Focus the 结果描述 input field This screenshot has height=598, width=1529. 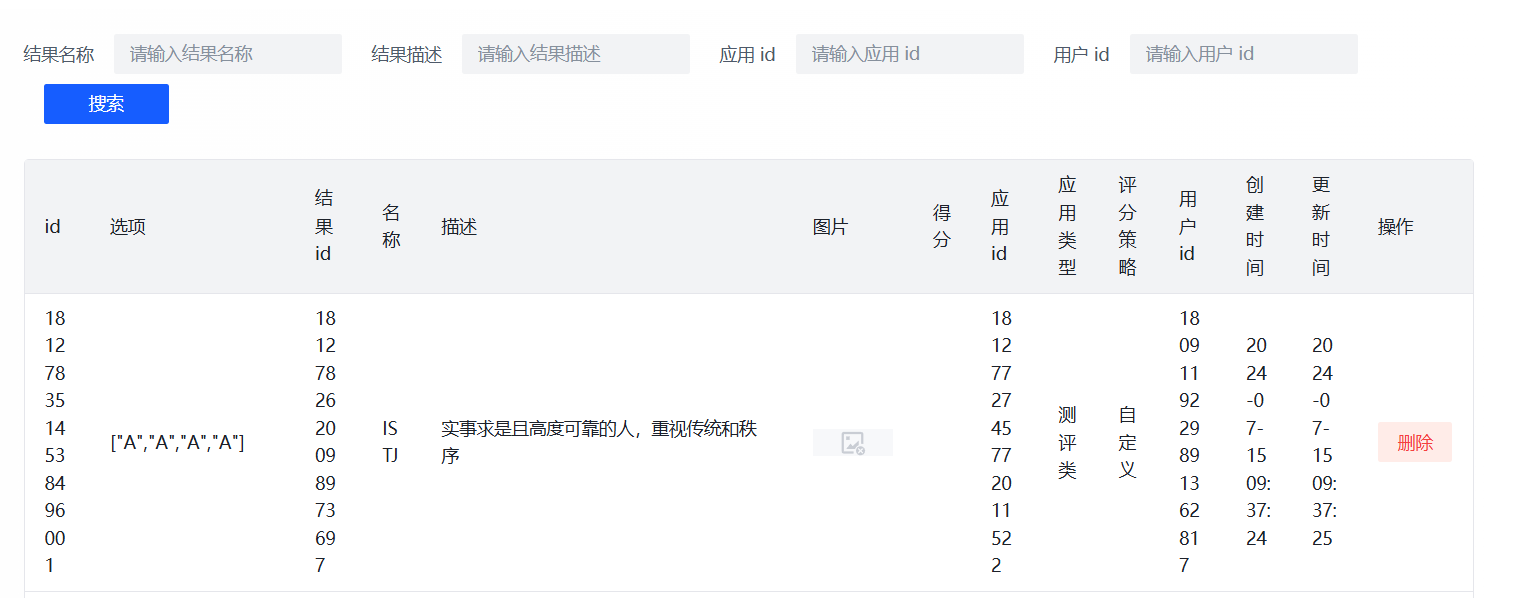point(576,54)
